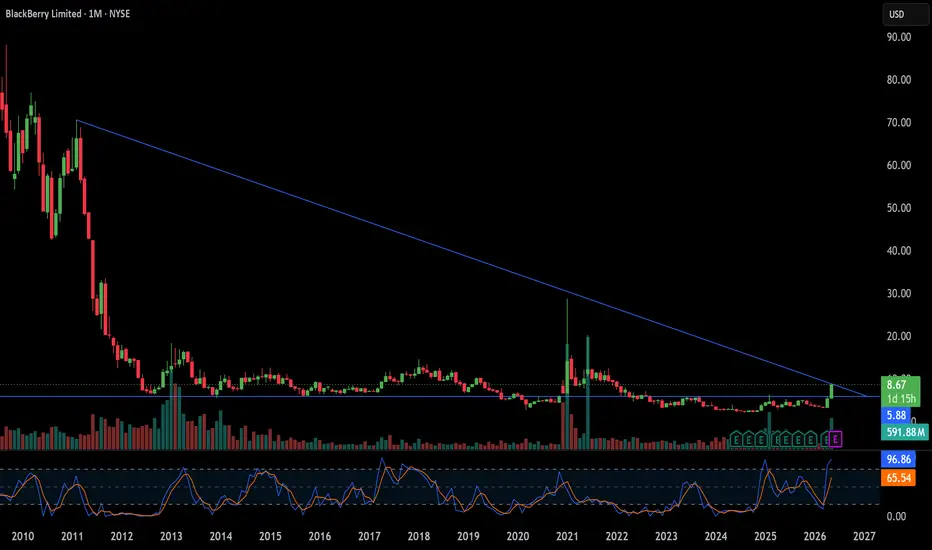
Task: Click the purple upcoming earnings E marker
Action: [x=836, y=439]
